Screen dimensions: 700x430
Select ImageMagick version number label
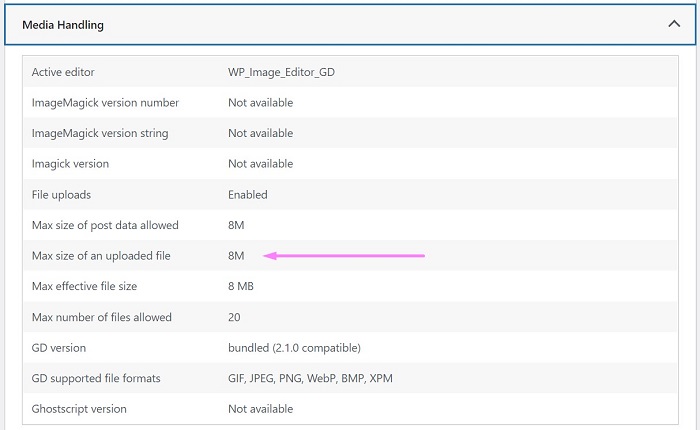105,103
